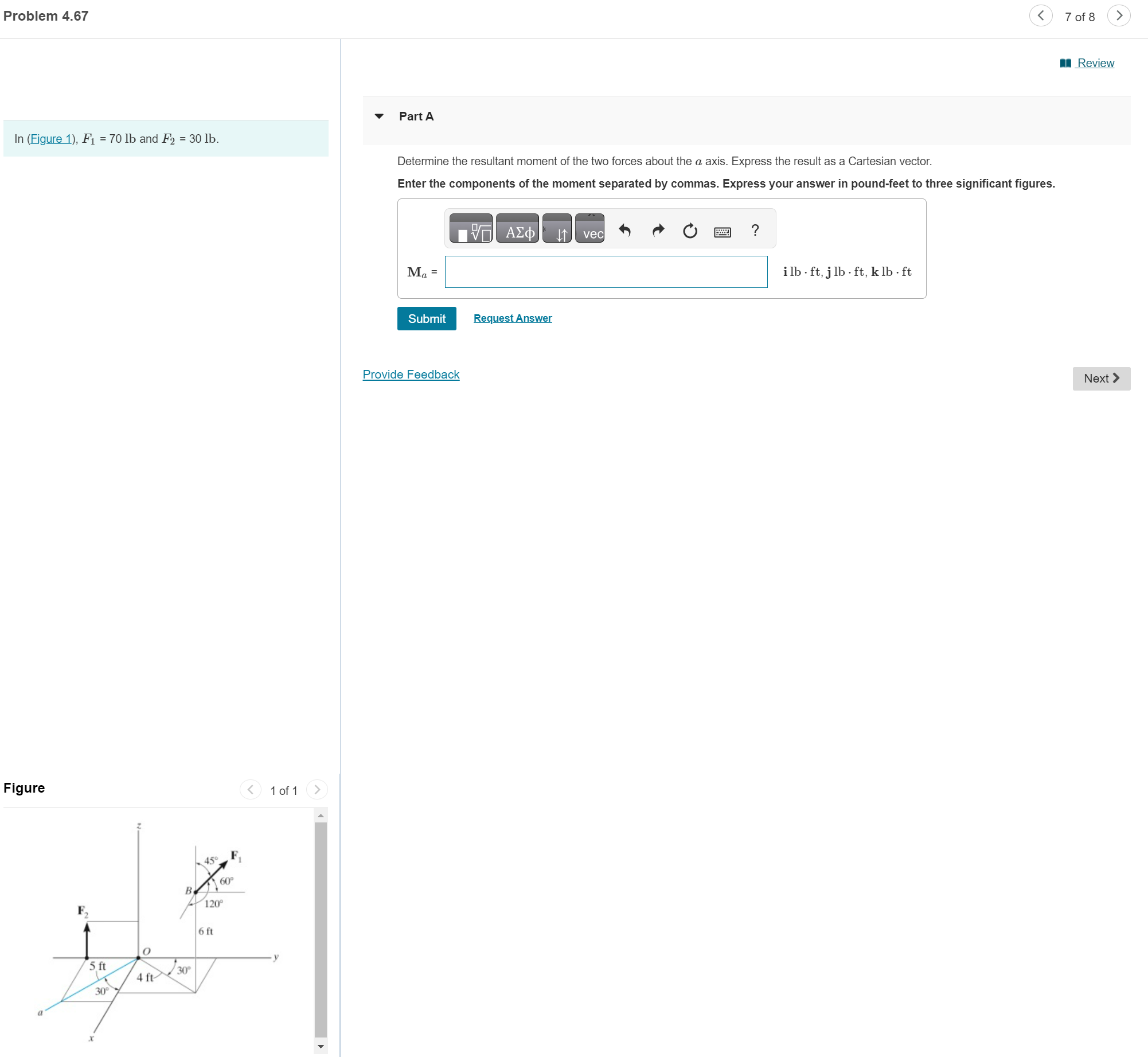
Task: Collapse the Part A section
Action: (x=379, y=116)
